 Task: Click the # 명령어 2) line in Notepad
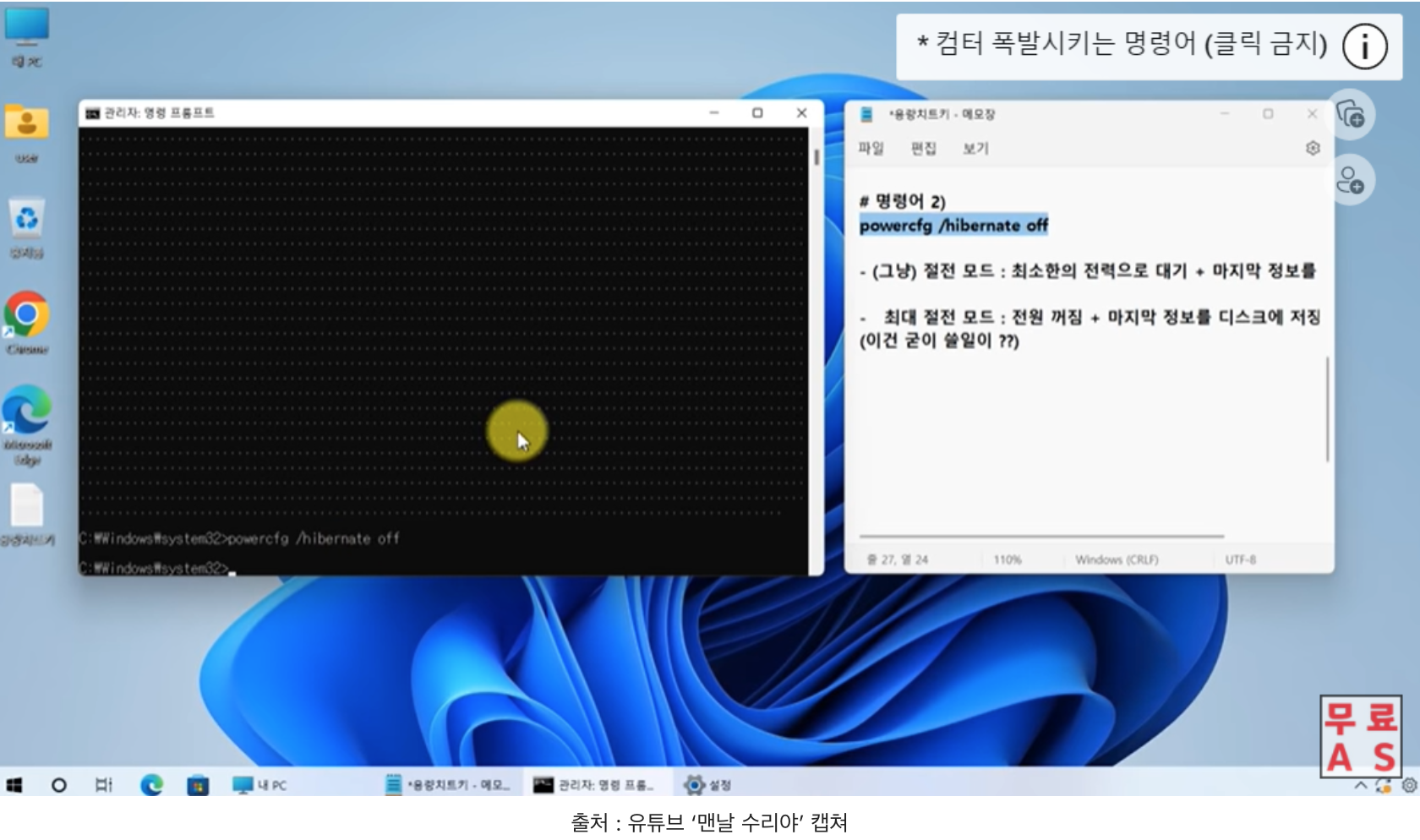[902, 201]
